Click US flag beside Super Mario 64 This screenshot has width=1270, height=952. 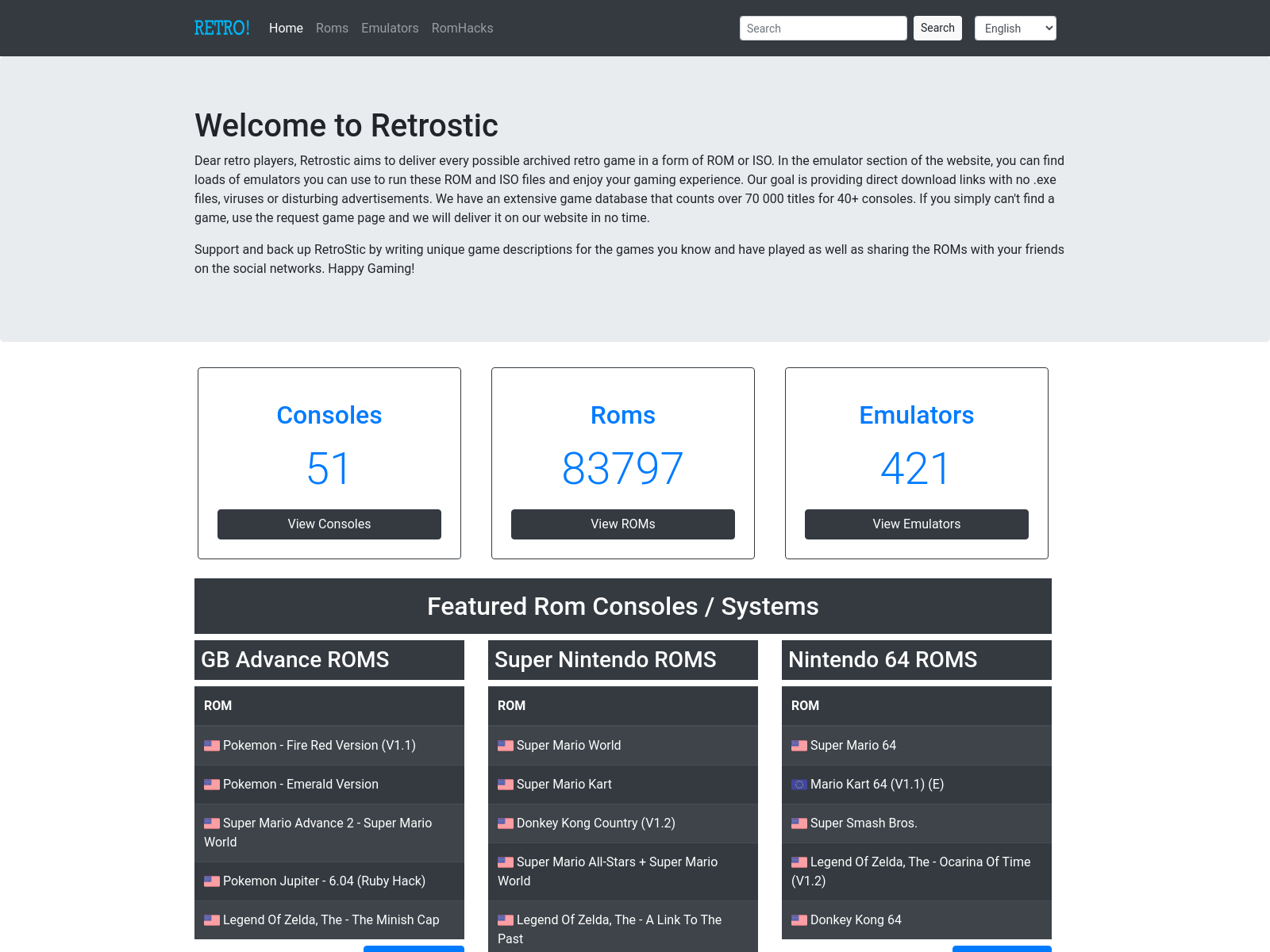(x=799, y=746)
